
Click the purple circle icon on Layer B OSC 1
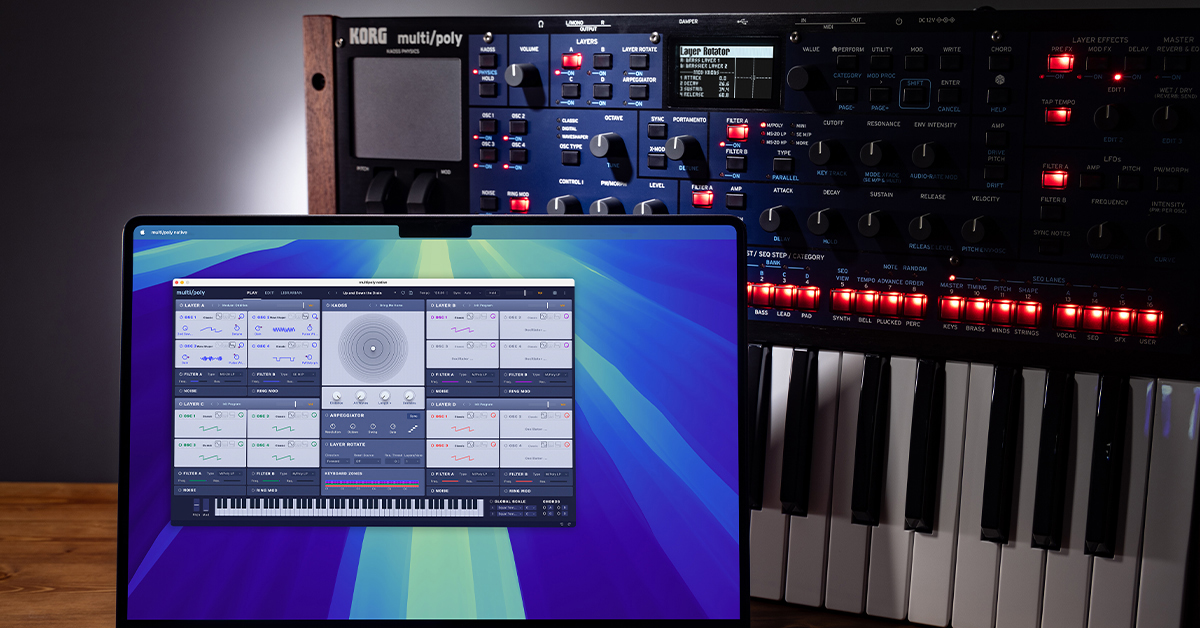(493, 317)
